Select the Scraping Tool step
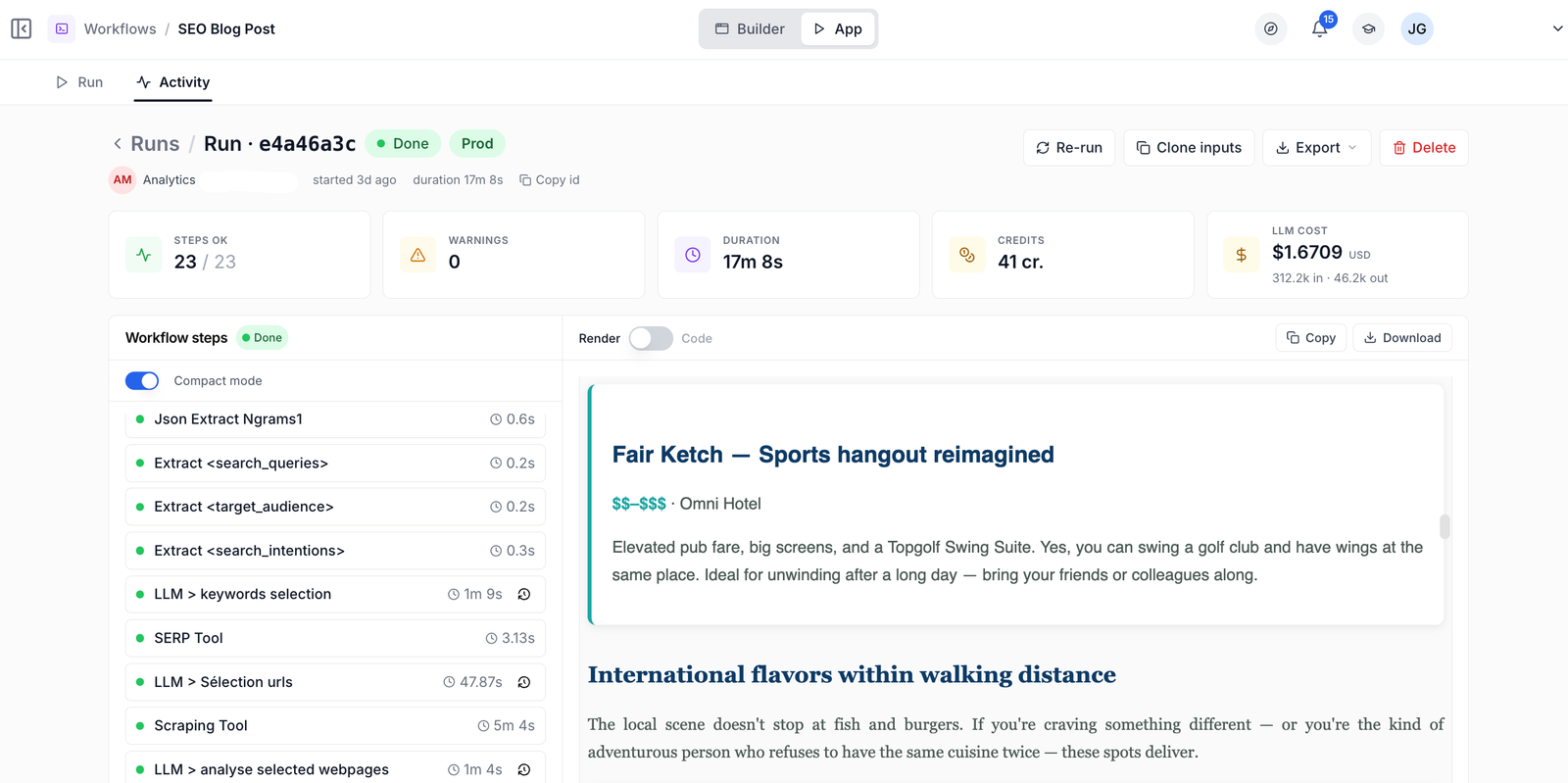The image size is (1568, 783). pyautogui.click(x=335, y=726)
